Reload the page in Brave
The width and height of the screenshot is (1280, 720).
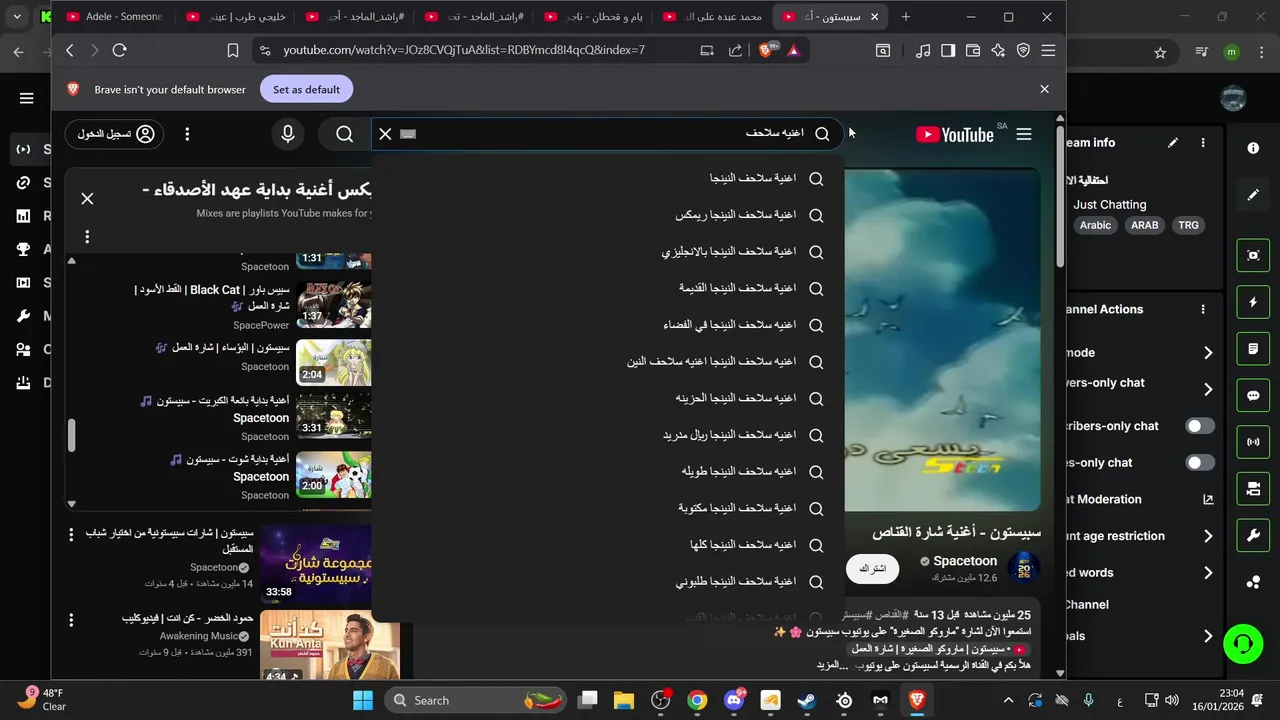(120, 50)
